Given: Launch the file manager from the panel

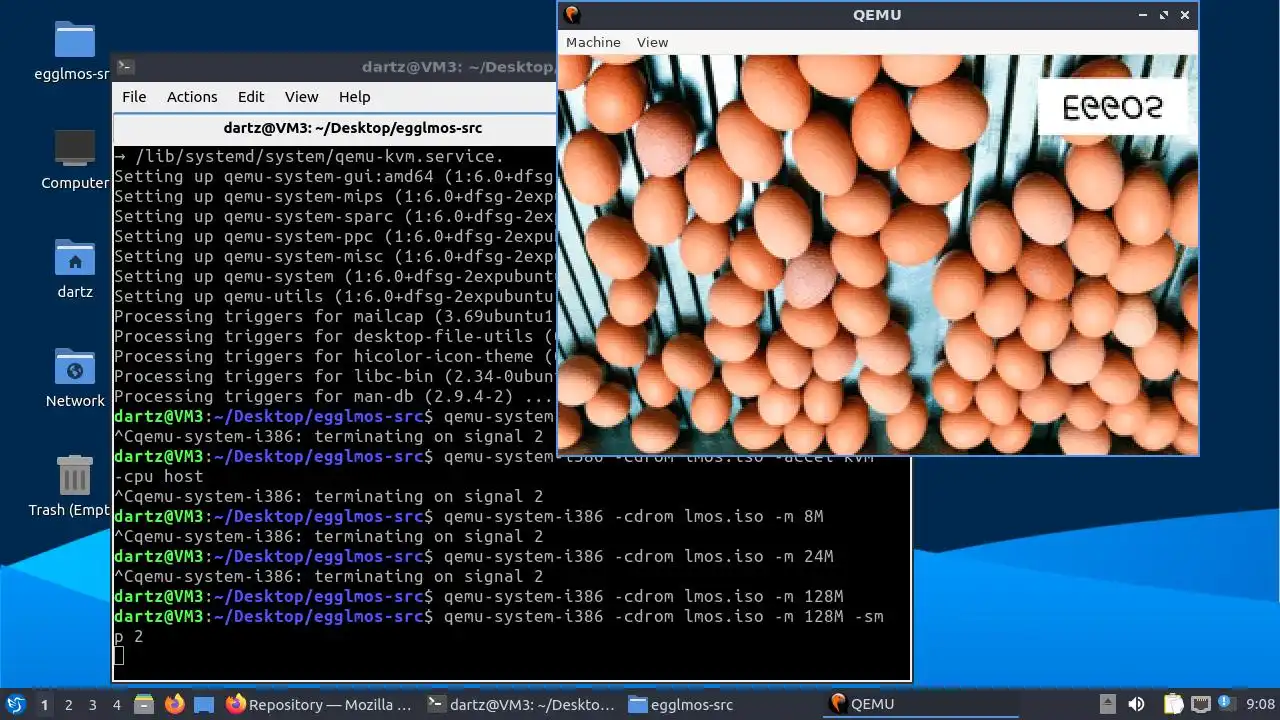Looking at the screenshot, I should (143, 704).
